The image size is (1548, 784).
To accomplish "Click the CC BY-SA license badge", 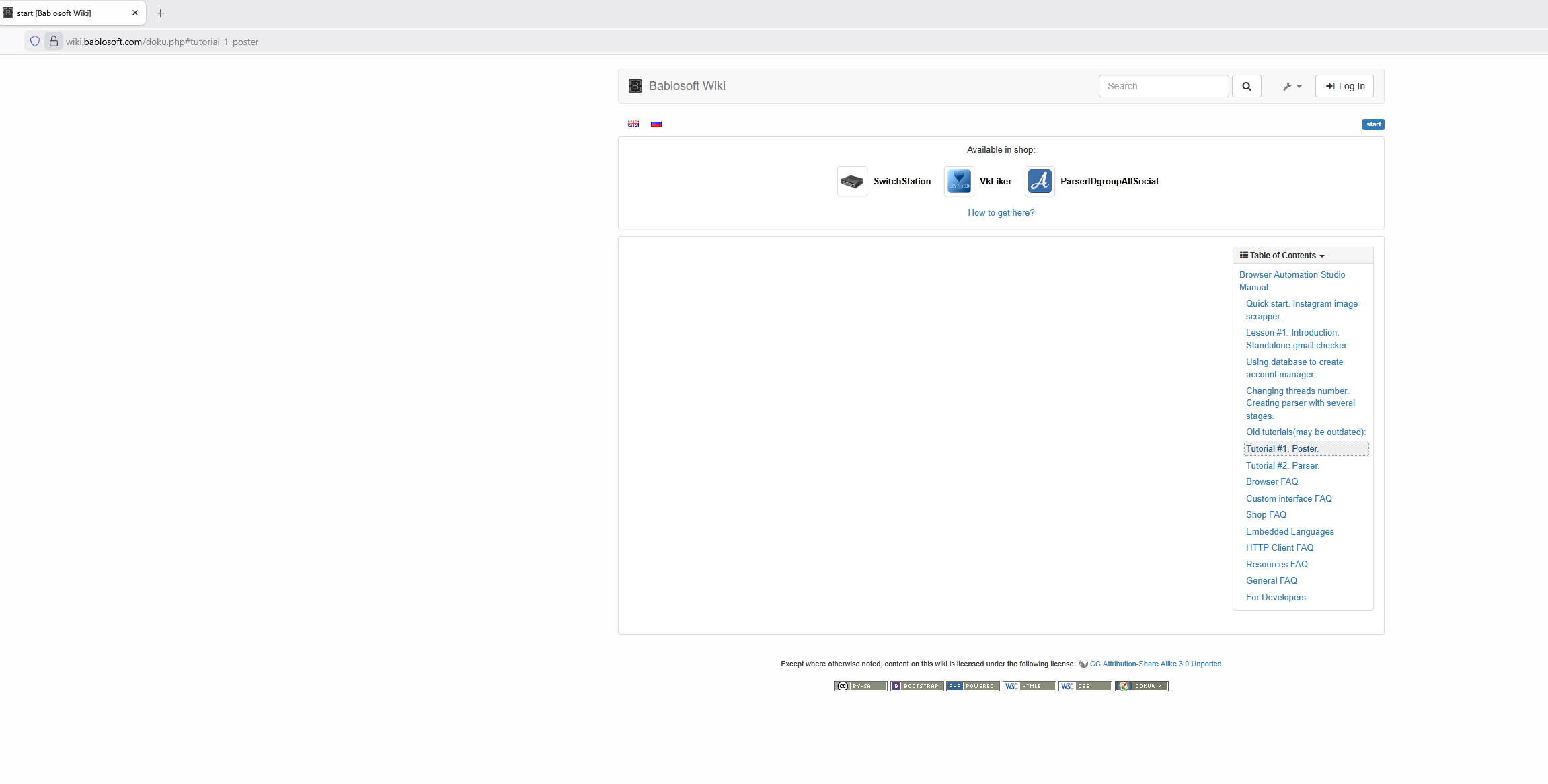I will coord(860,686).
